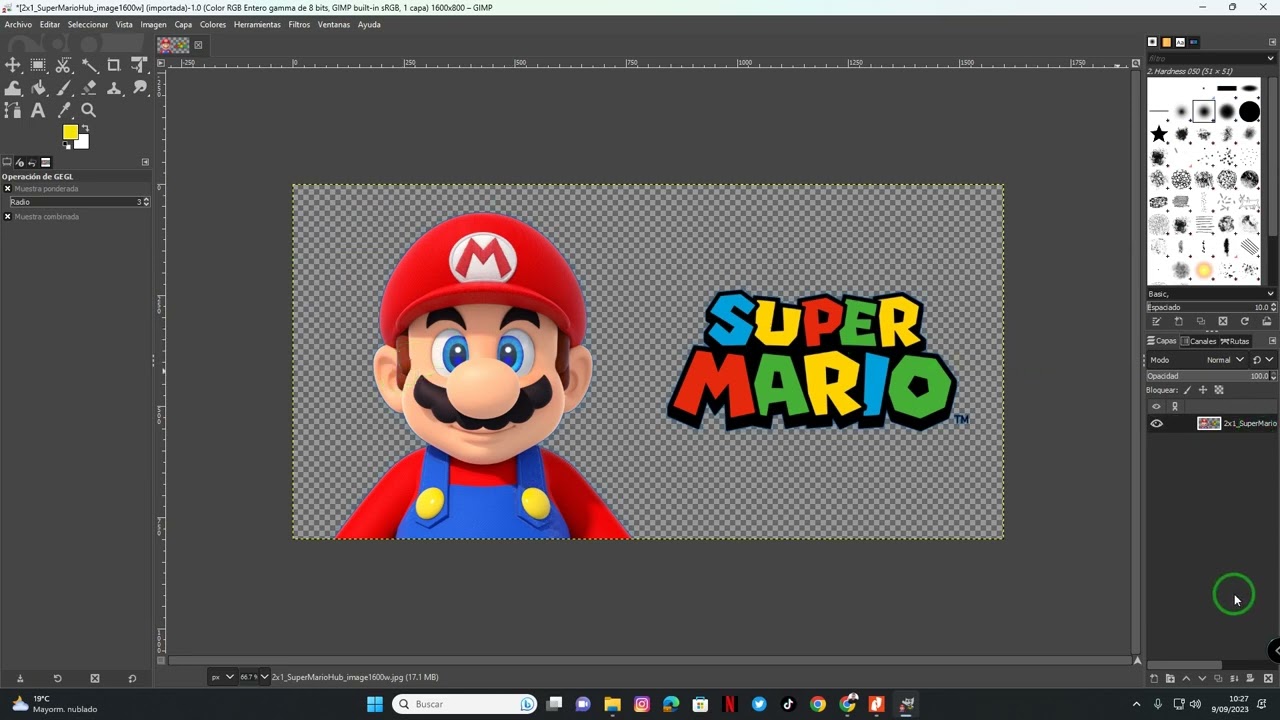Open the Colores menu
The image size is (1280, 720).
point(213,24)
